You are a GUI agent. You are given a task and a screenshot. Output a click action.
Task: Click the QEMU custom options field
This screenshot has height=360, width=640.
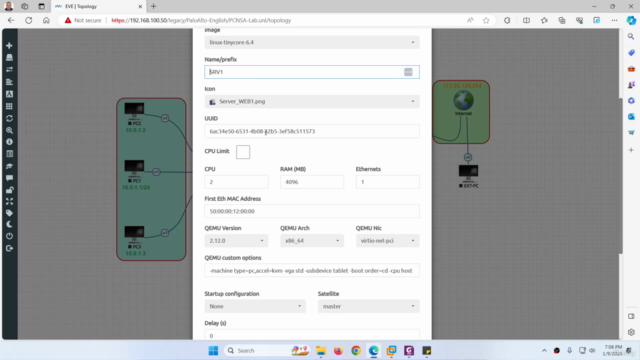[x=312, y=271]
